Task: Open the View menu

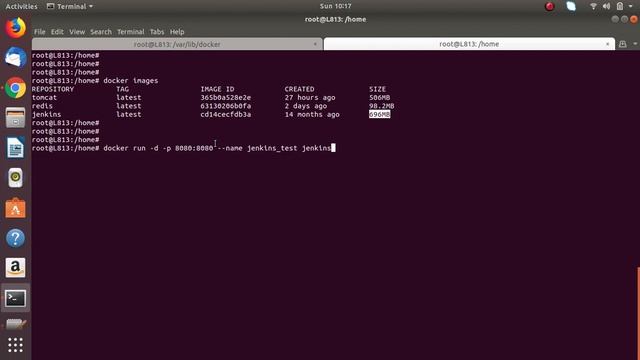Action: click(77, 32)
